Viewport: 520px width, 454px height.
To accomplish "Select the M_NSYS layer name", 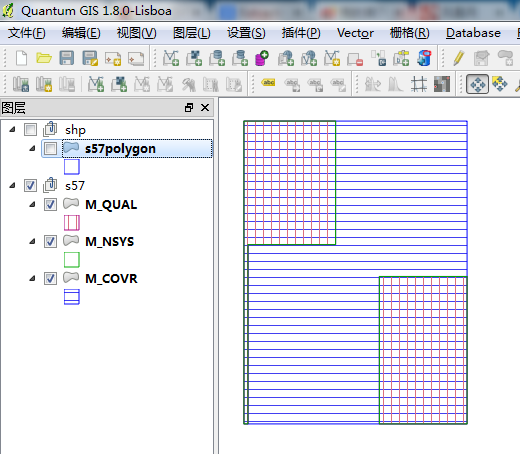I will (109, 241).
